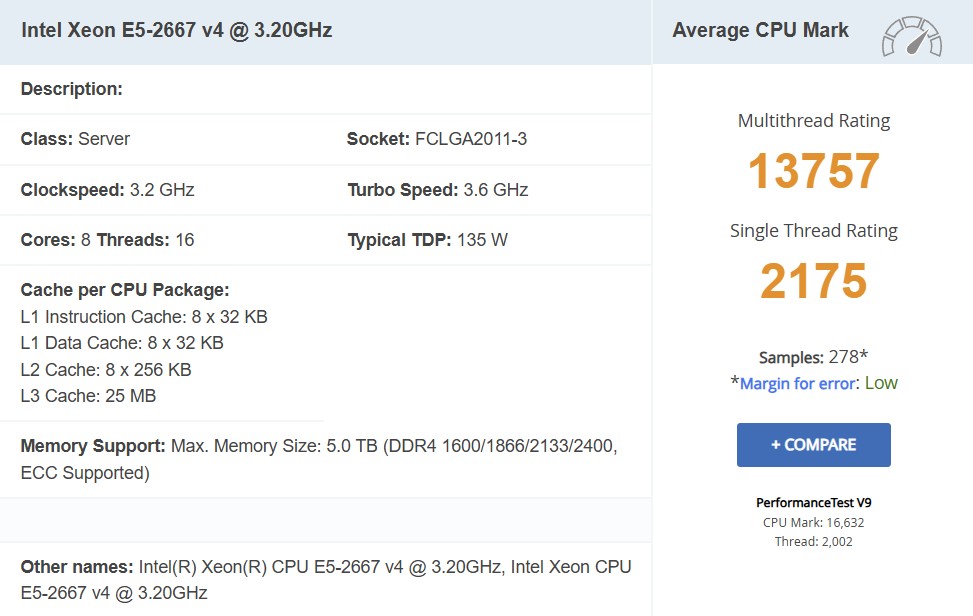This screenshot has width=973, height=616.
Task: Click the + COMPARE button
Action: (x=814, y=445)
